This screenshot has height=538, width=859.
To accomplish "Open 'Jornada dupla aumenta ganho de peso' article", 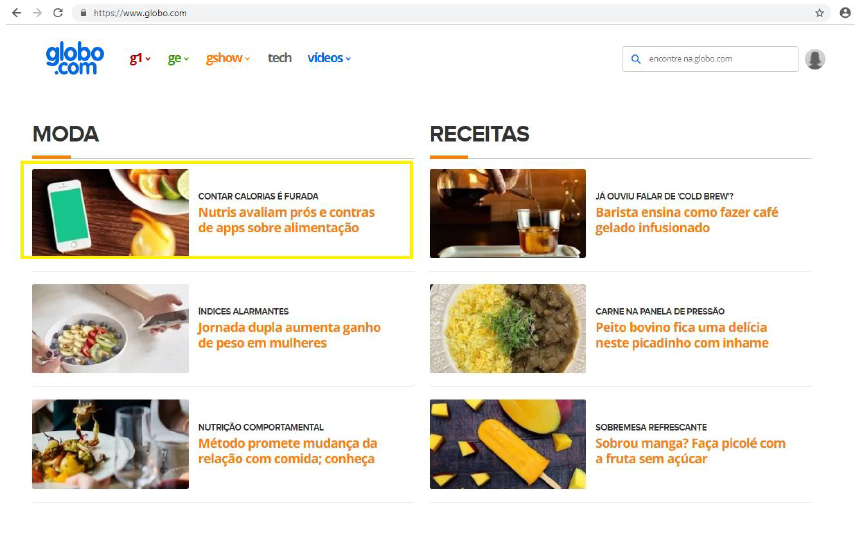I will tap(289, 335).
